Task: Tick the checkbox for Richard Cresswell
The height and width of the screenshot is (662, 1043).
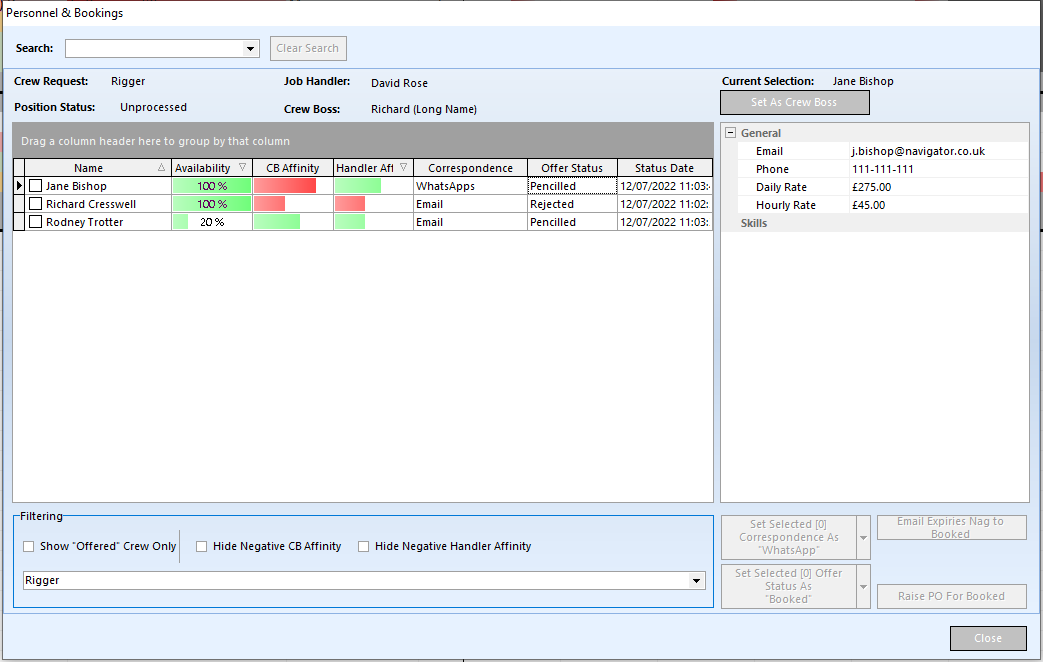Action: point(36,204)
